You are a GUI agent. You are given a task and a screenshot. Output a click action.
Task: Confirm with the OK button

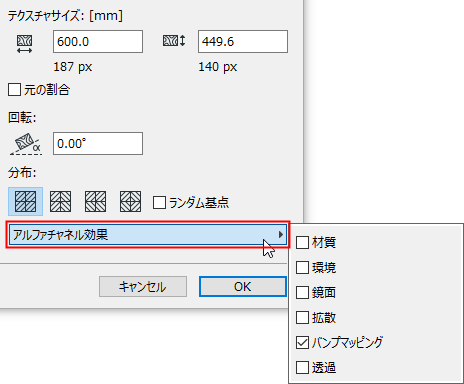tap(243, 287)
